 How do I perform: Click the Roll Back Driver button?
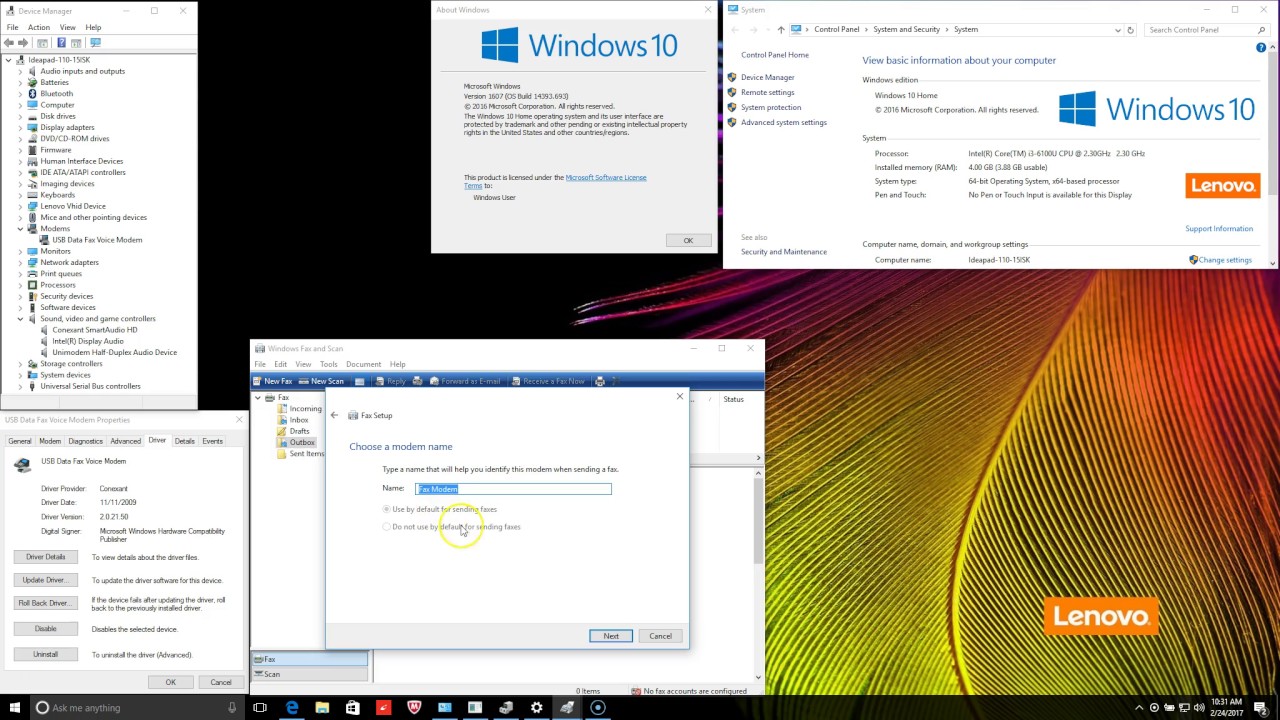[x=45, y=603]
